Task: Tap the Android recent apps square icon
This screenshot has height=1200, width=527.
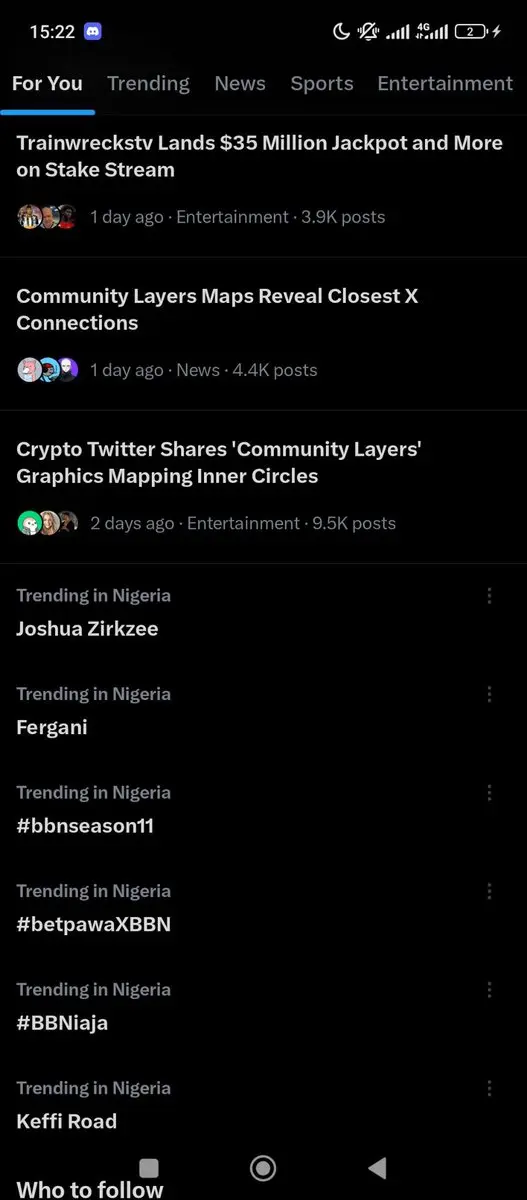Action: (x=149, y=1168)
